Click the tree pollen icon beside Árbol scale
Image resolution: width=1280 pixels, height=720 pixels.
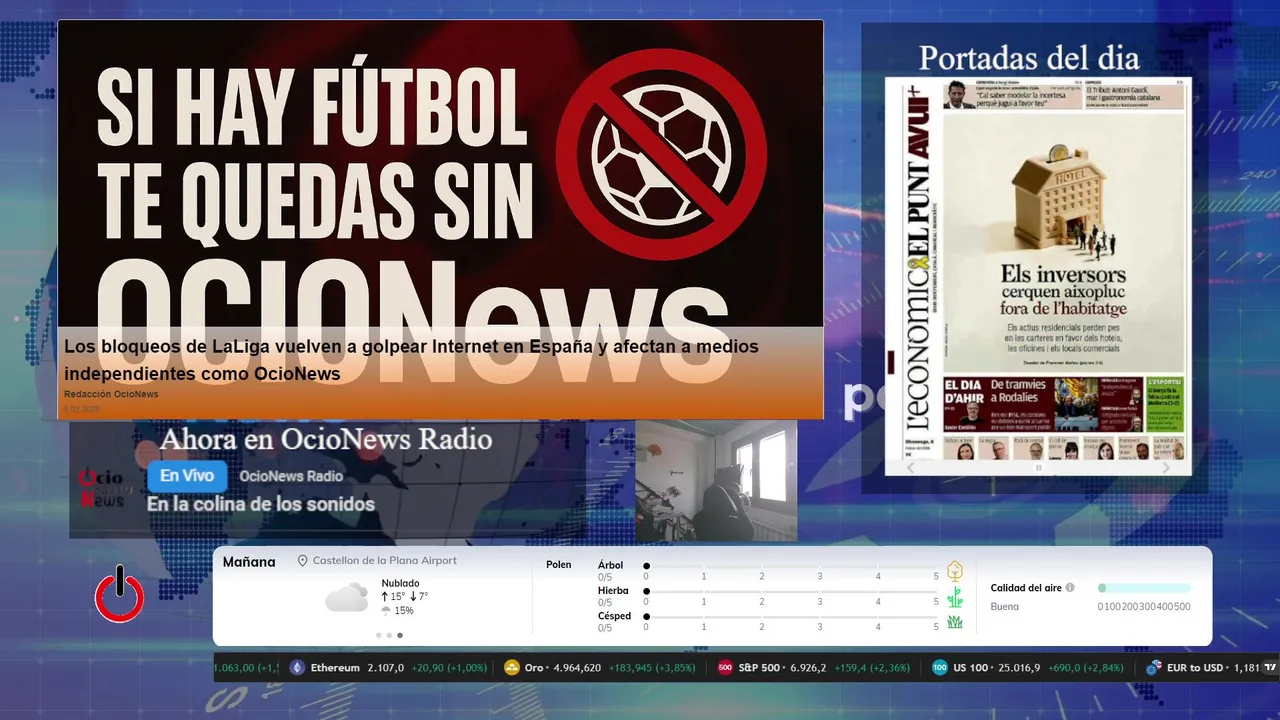pyautogui.click(x=955, y=571)
